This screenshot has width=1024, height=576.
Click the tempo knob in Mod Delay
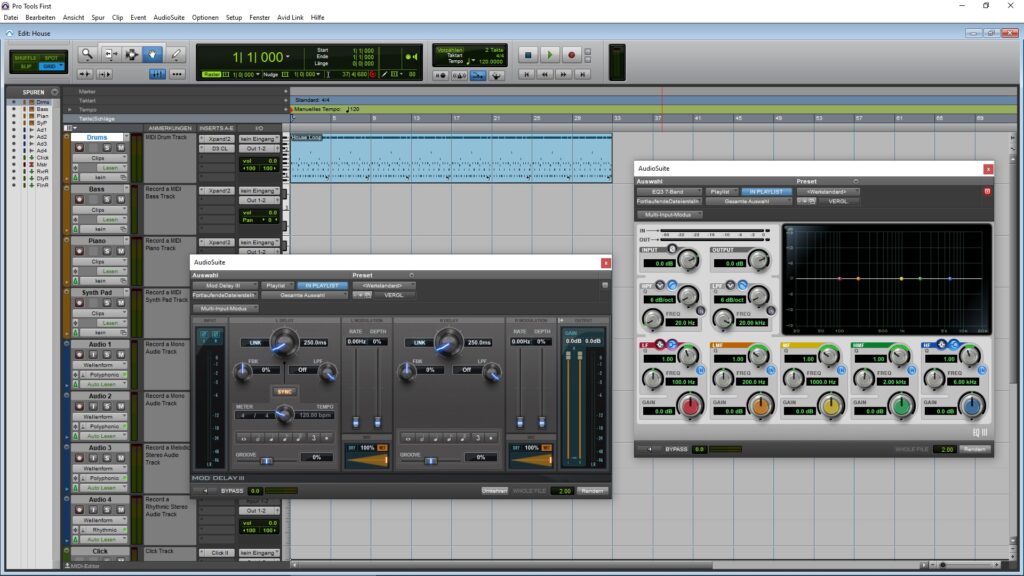(283, 413)
